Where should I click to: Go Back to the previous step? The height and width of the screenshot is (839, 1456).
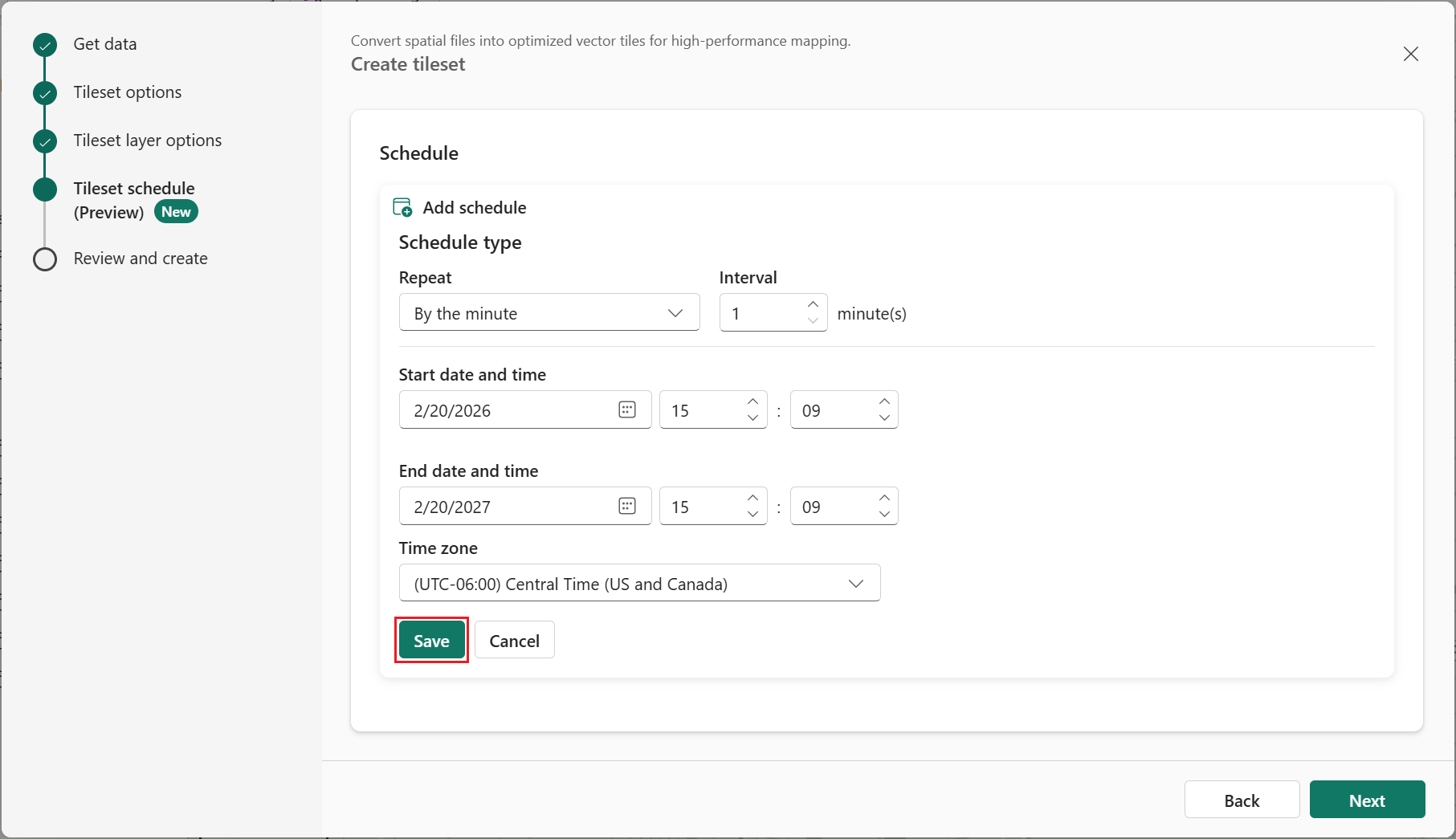1242,800
